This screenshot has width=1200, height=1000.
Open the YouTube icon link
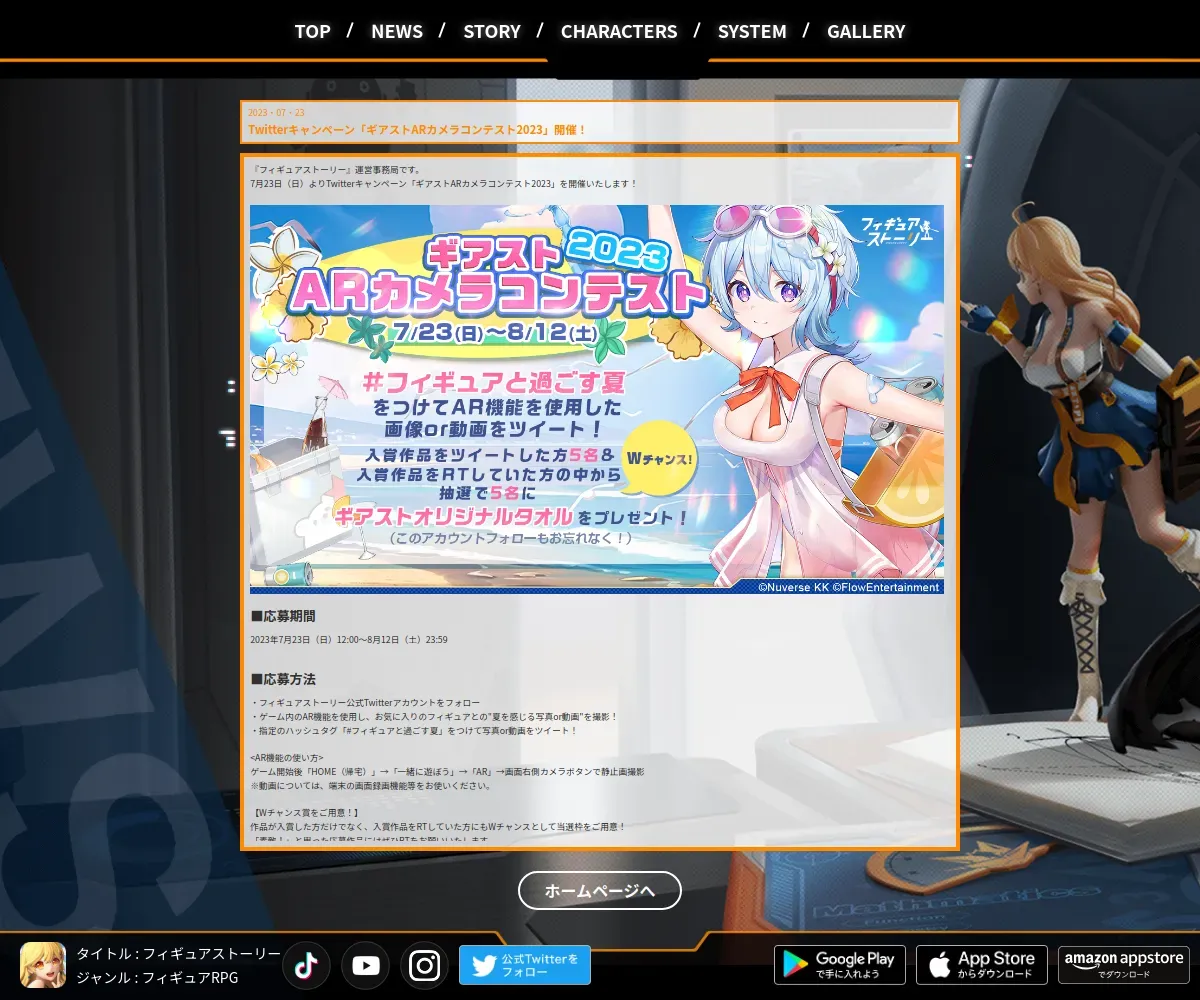(x=365, y=965)
